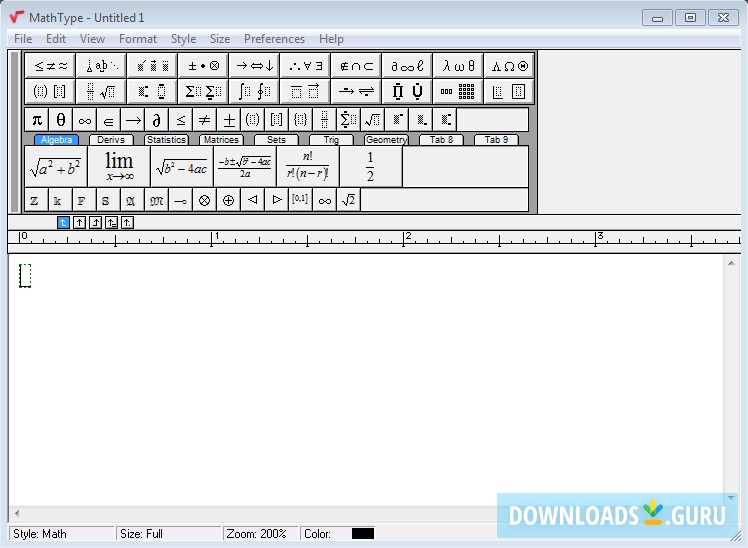Insert theta symbol from small bar
748x548 pixels.
click(x=61, y=120)
